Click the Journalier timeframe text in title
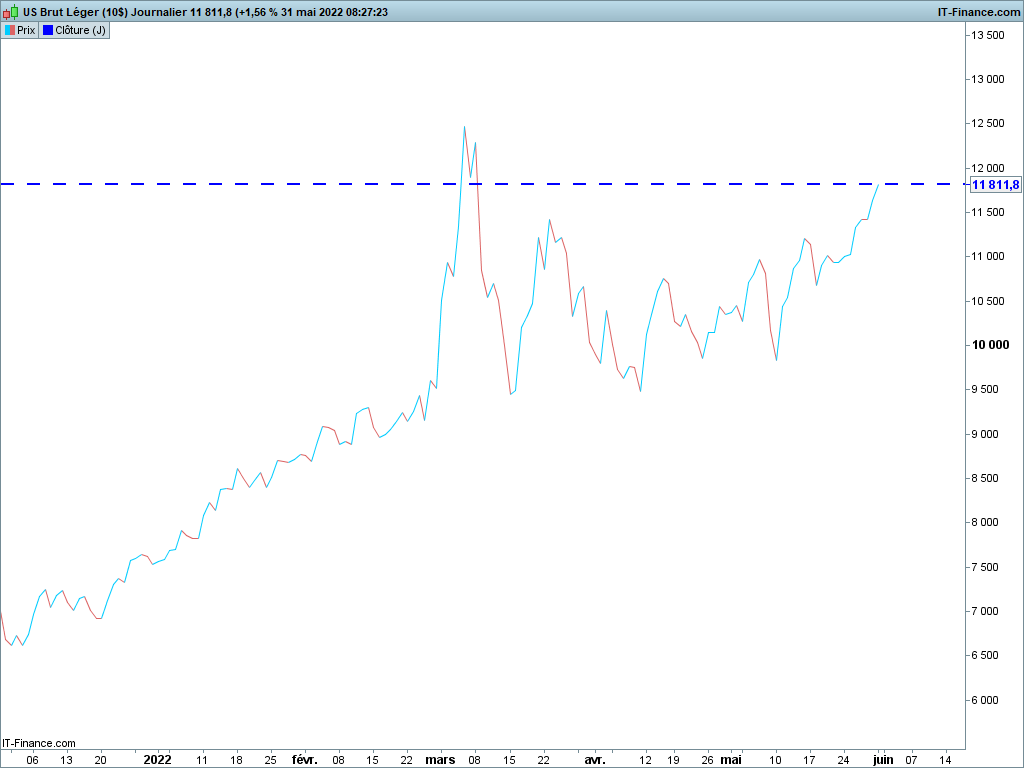Image resolution: width=1024 pixels, height=768 pixels. click(x=159, y=12)
